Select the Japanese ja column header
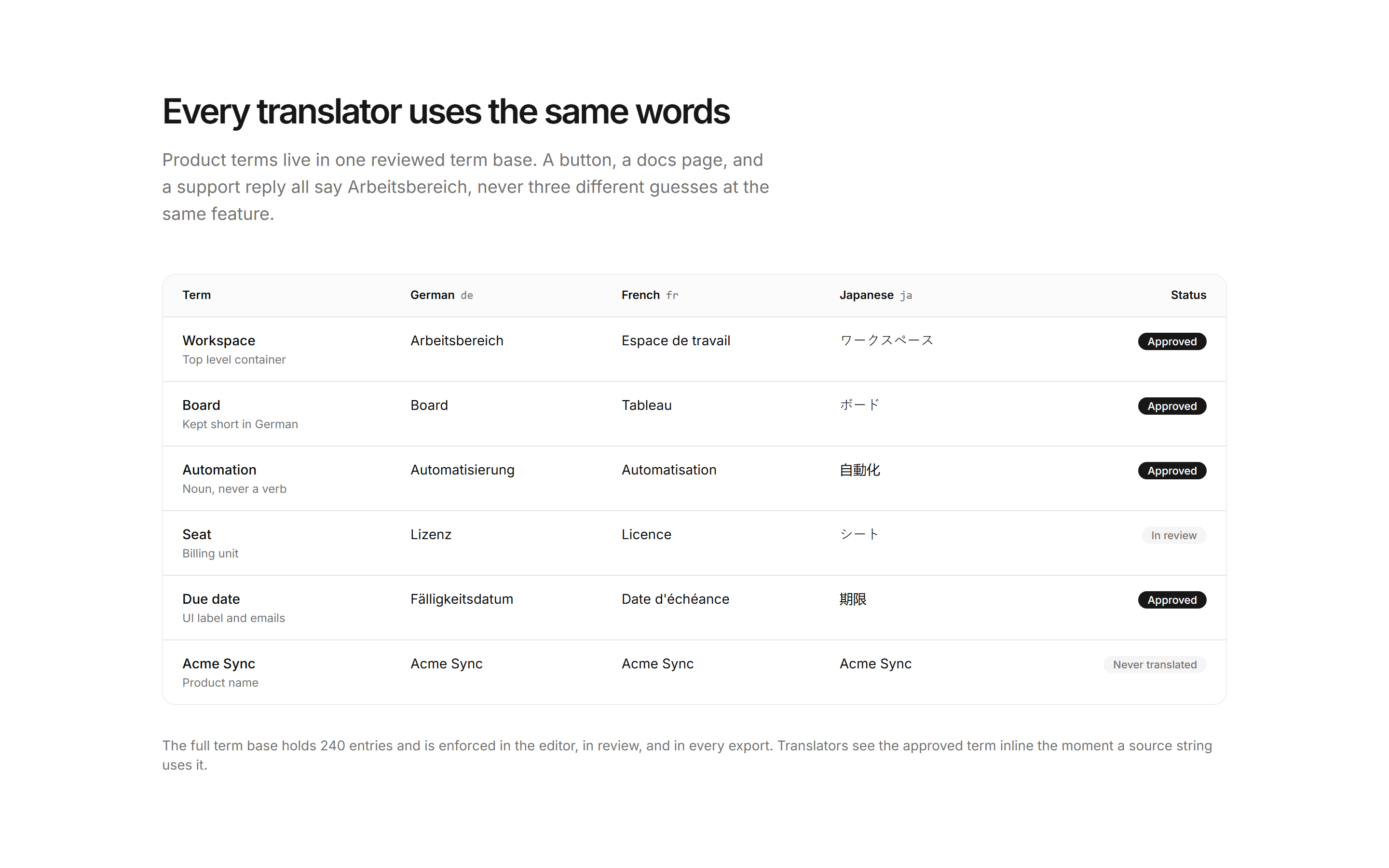 tap(875, 295)
